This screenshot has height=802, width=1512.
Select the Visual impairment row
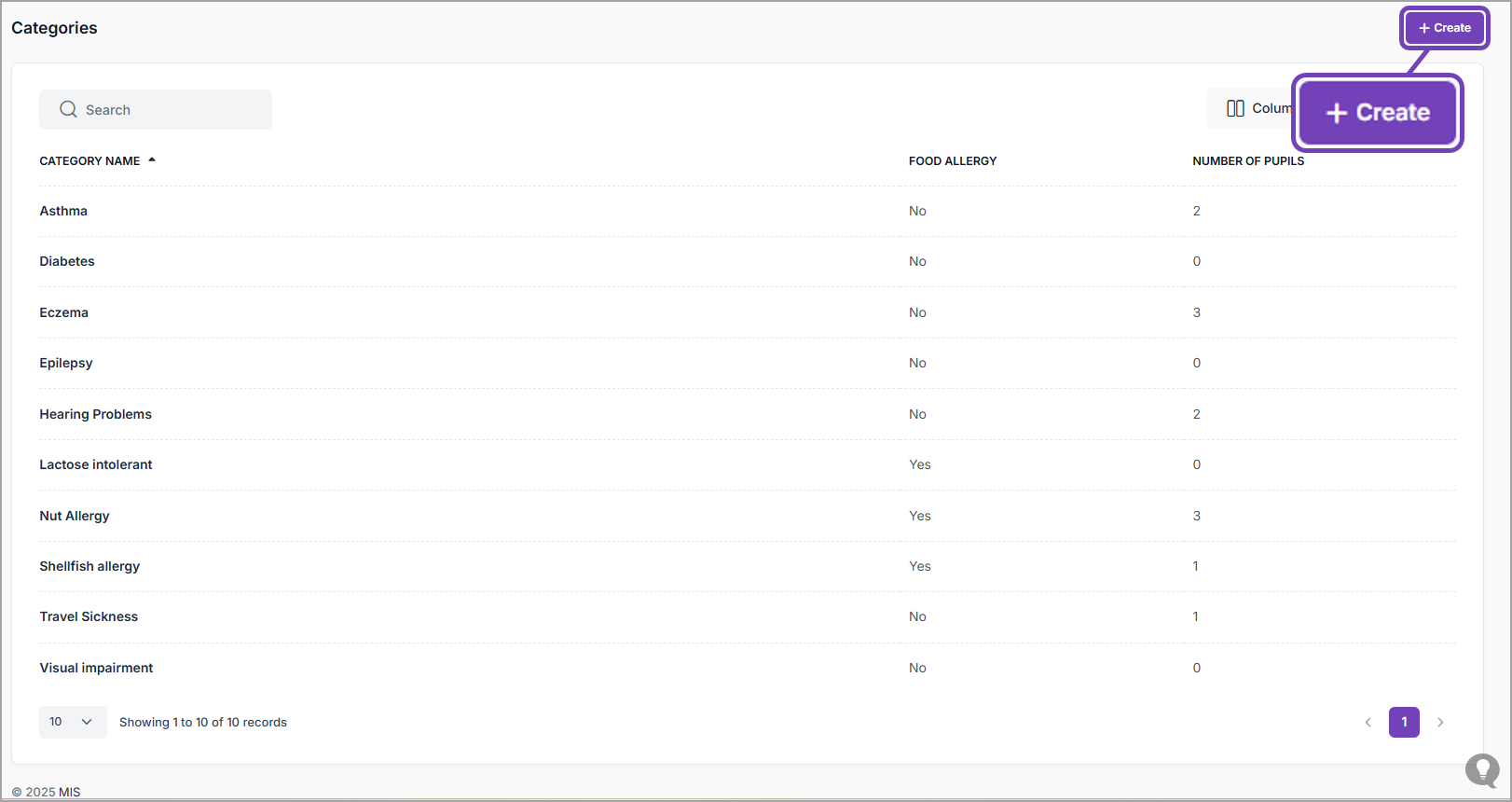point(96,668)
